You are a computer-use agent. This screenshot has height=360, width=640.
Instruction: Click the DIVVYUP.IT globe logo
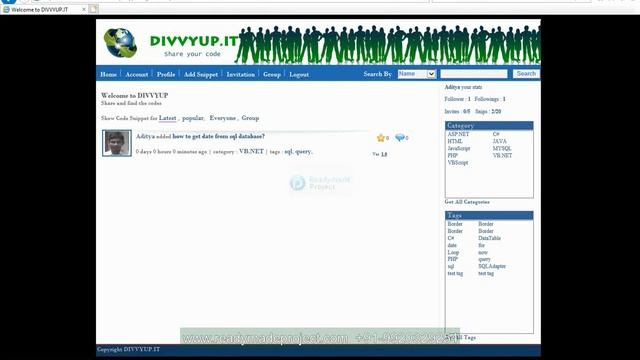(x=120, y=43)
